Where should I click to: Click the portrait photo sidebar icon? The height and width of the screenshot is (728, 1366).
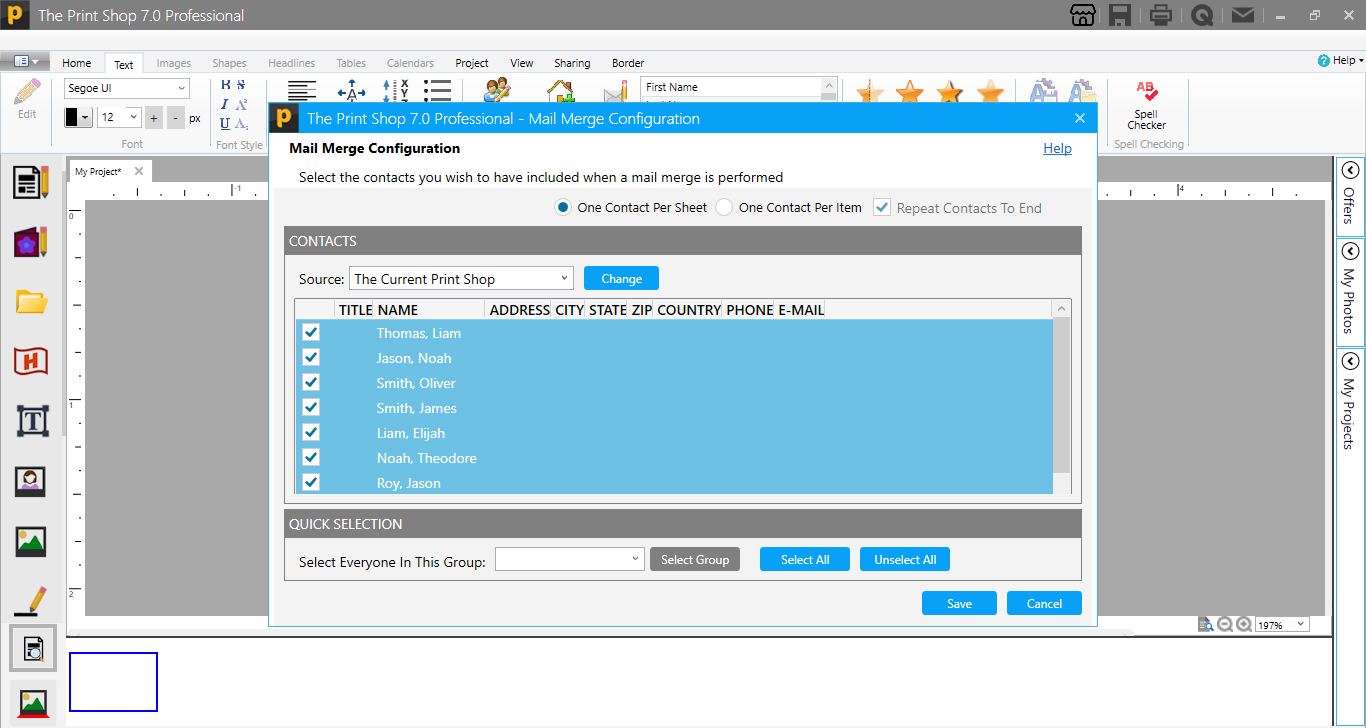pyautogui.click(x=31, y=482)
